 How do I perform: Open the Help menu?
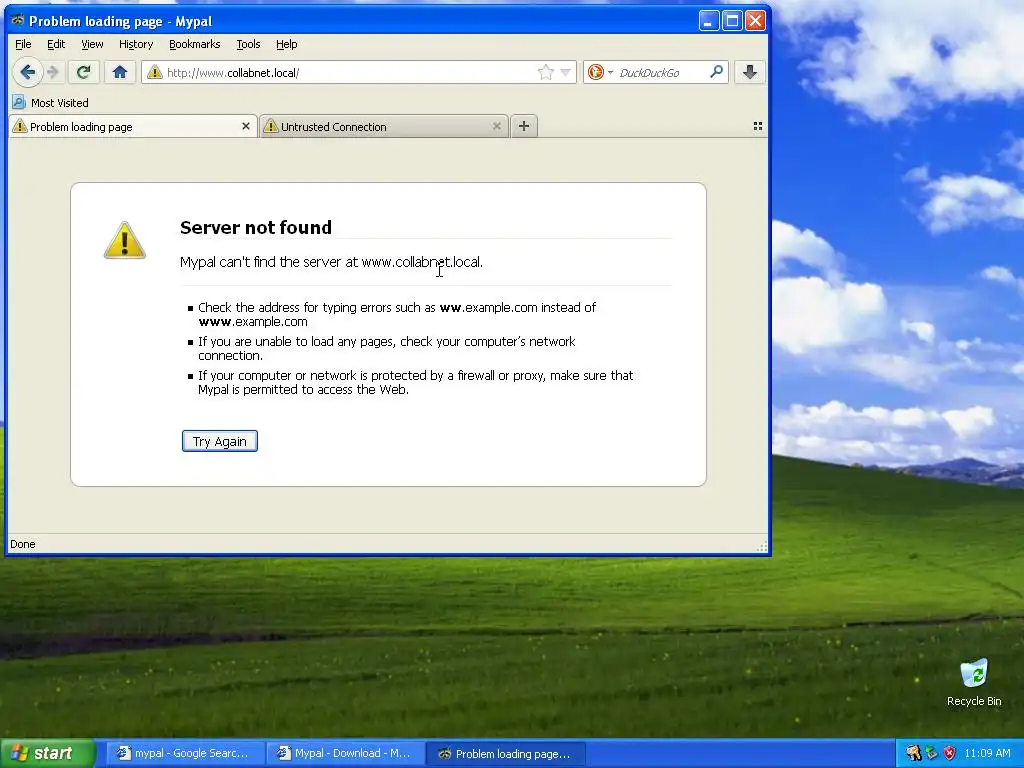[287, 44]
